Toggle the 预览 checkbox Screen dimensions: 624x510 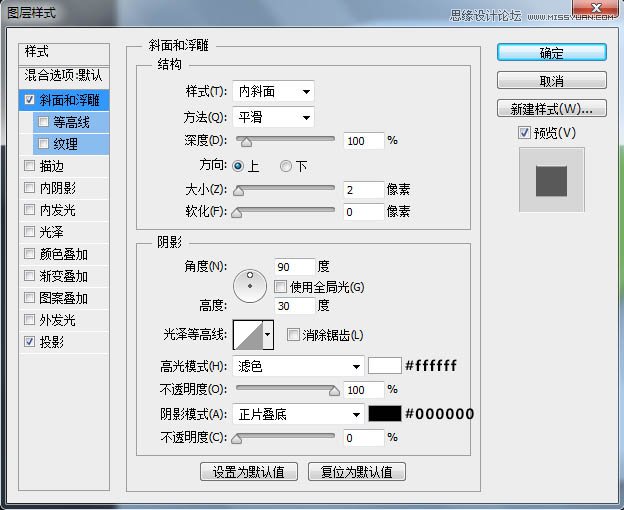pyautogui.click(x=525, y=132)
